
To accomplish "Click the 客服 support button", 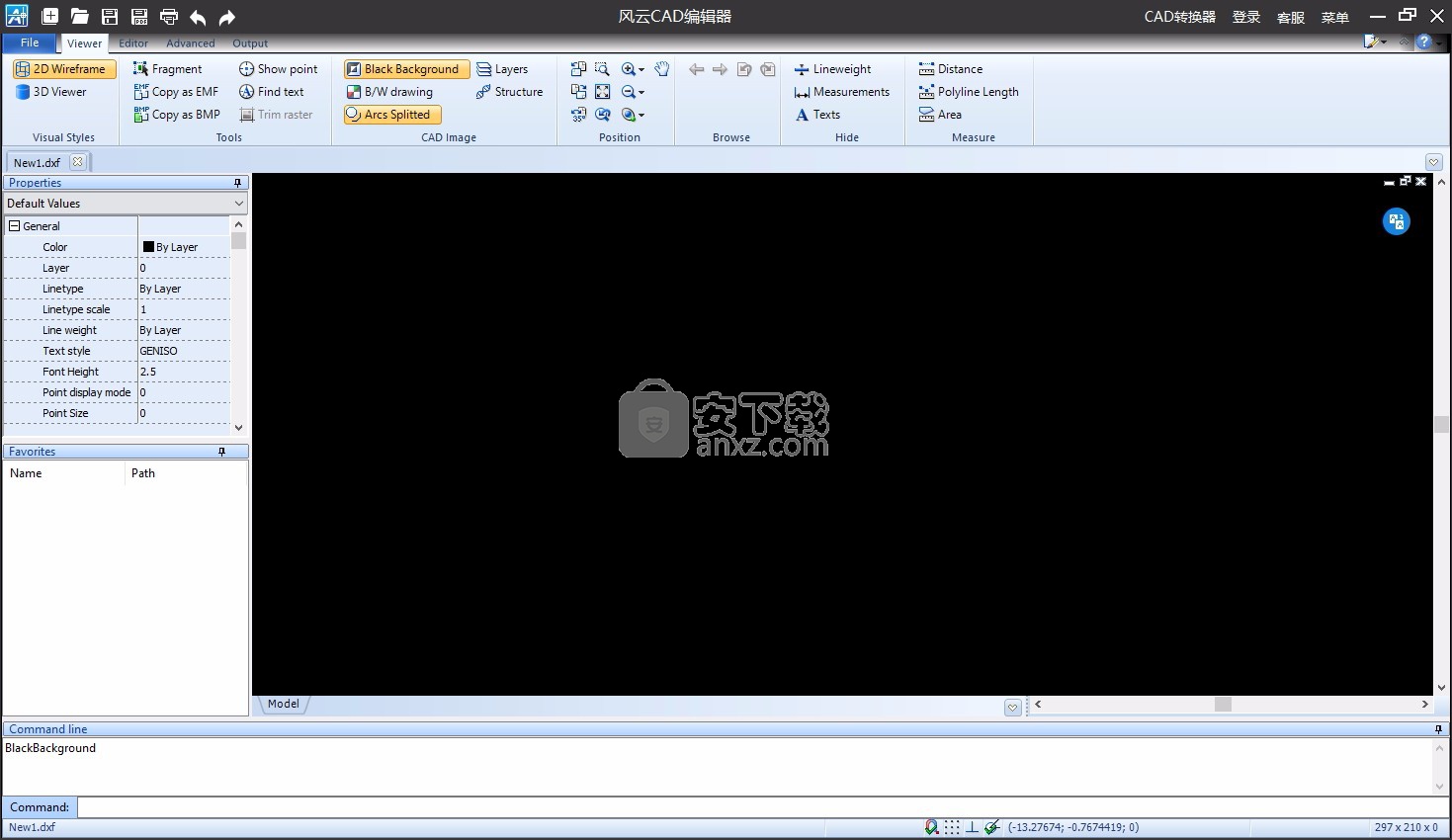I will tap(1291, 17).
